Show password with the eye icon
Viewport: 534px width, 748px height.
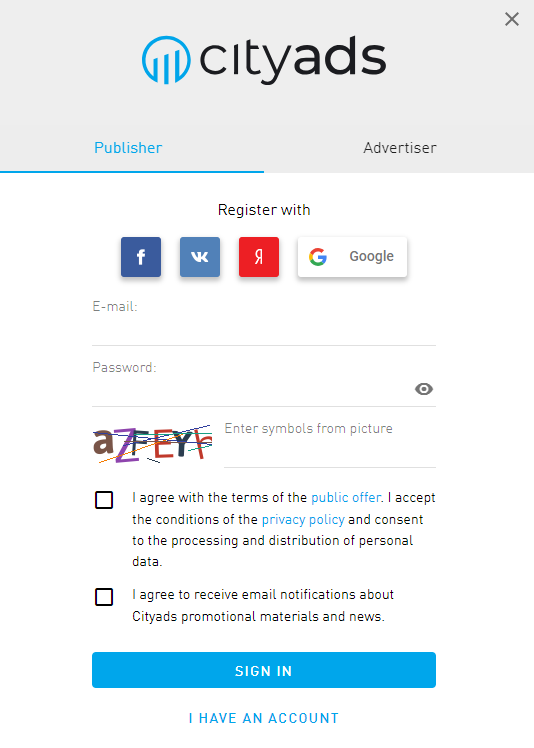click(x=424, y=389)
